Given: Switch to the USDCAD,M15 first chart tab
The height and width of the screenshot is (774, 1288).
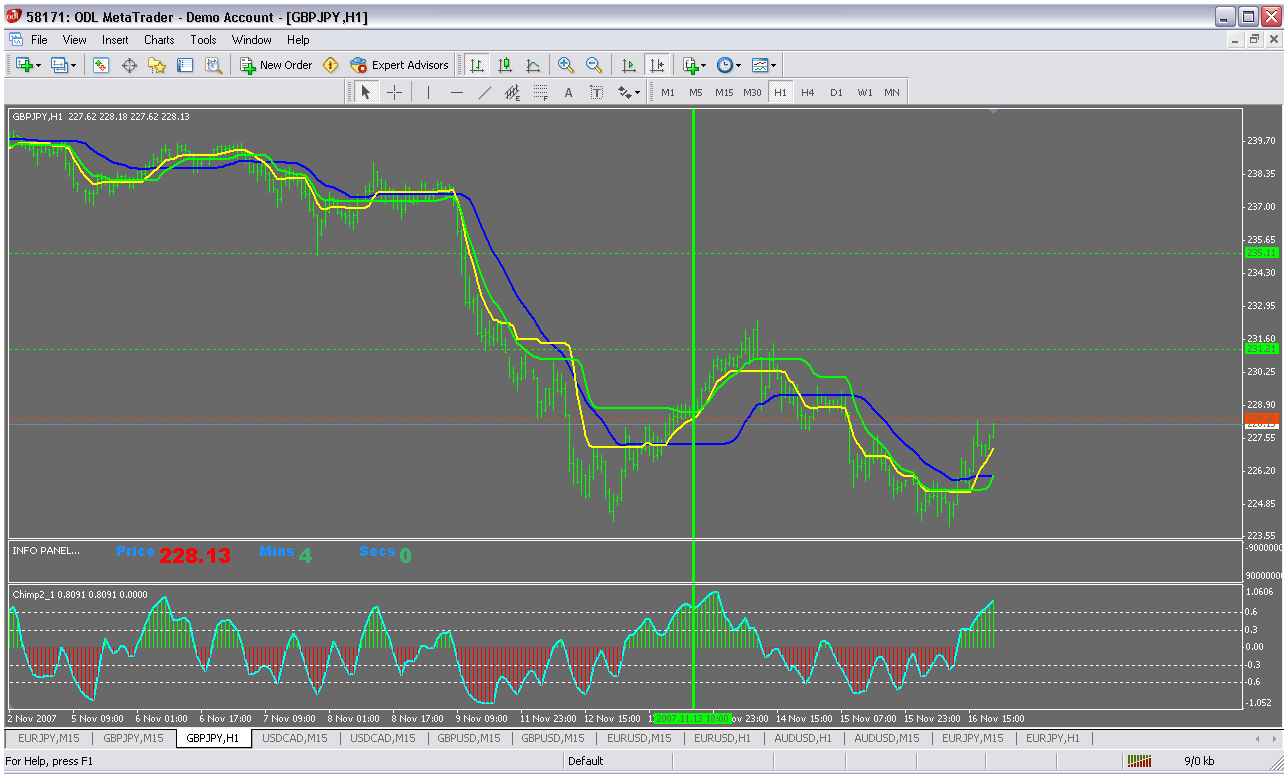Looking at the screenshot, I should [295, 738].
